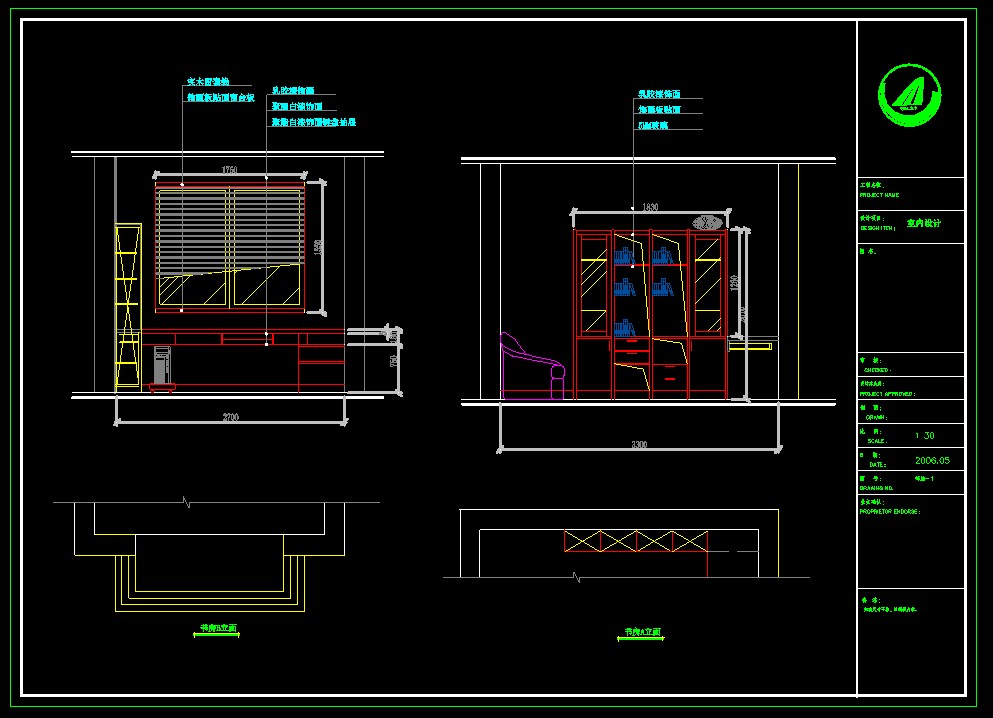Image resolution: width=993 pixels, height=718 pixels.
Task: Click the 1550 window height dimension
Action: pos(319,247)
